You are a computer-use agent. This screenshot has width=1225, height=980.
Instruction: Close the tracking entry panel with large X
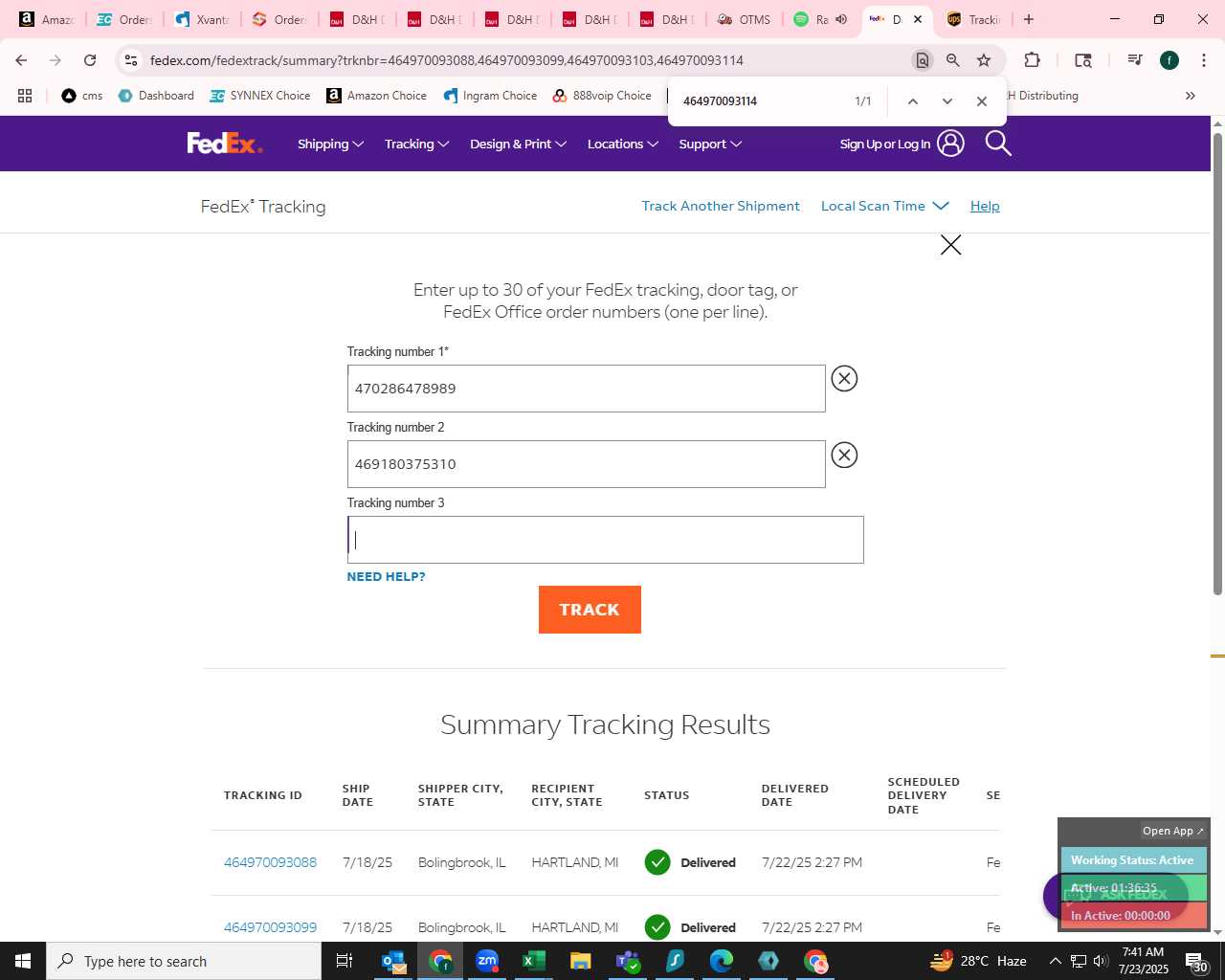pyautogui.click(x=950, y=245)
